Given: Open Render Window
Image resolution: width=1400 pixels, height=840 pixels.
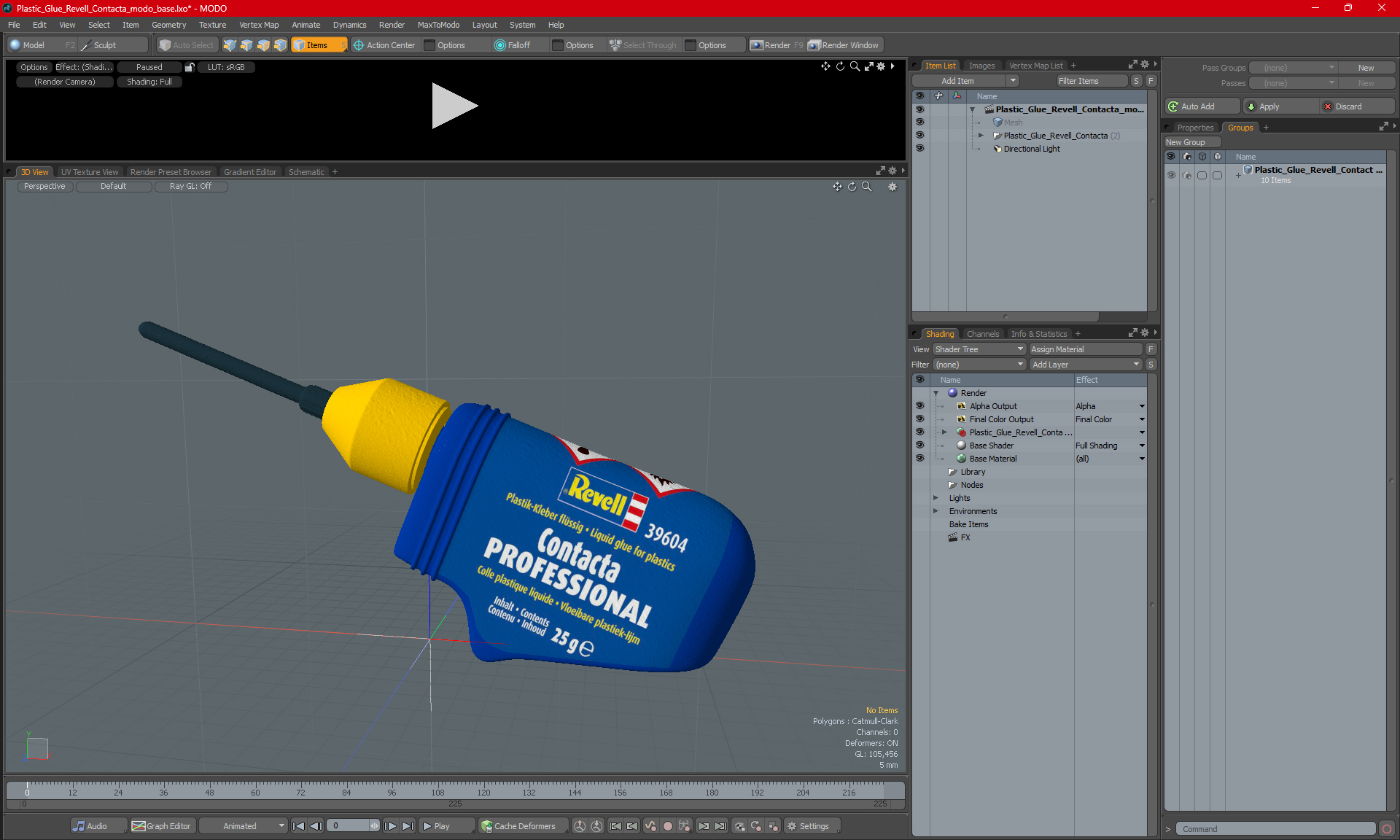Looking at the screenshot, I should pyautogui.click(x=844, y=45).
